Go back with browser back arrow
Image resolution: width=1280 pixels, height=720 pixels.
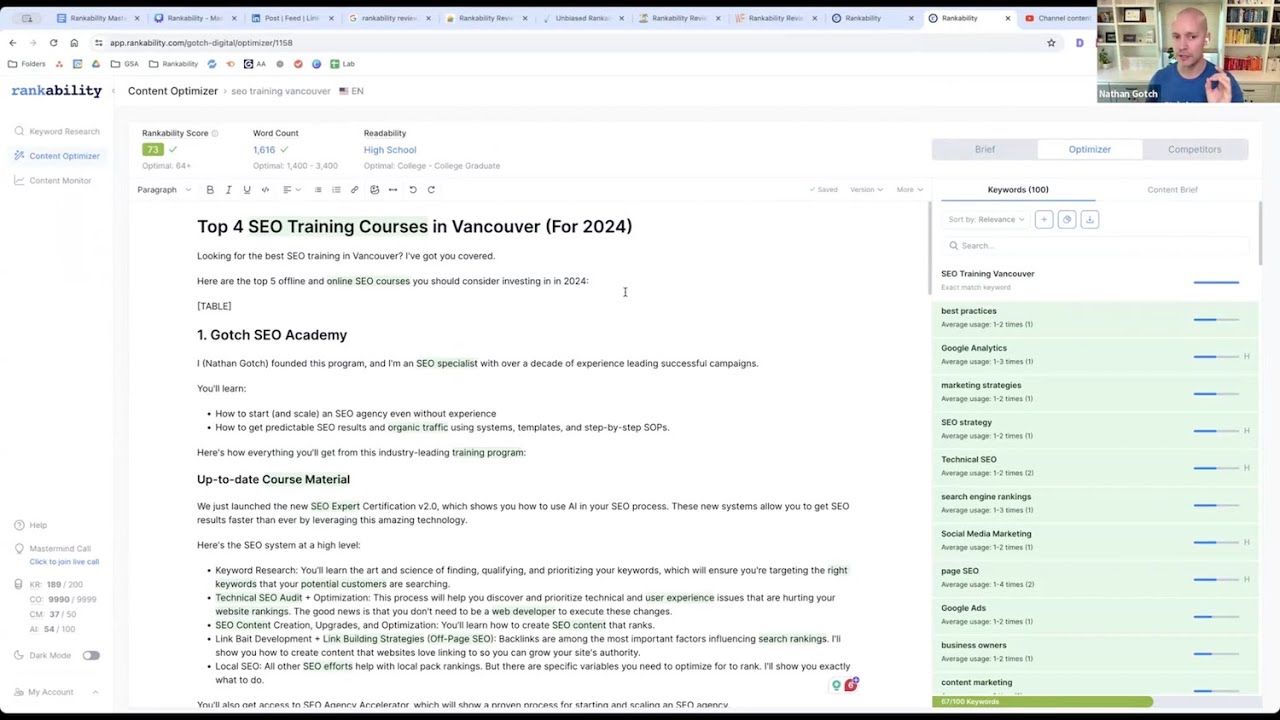12,43
